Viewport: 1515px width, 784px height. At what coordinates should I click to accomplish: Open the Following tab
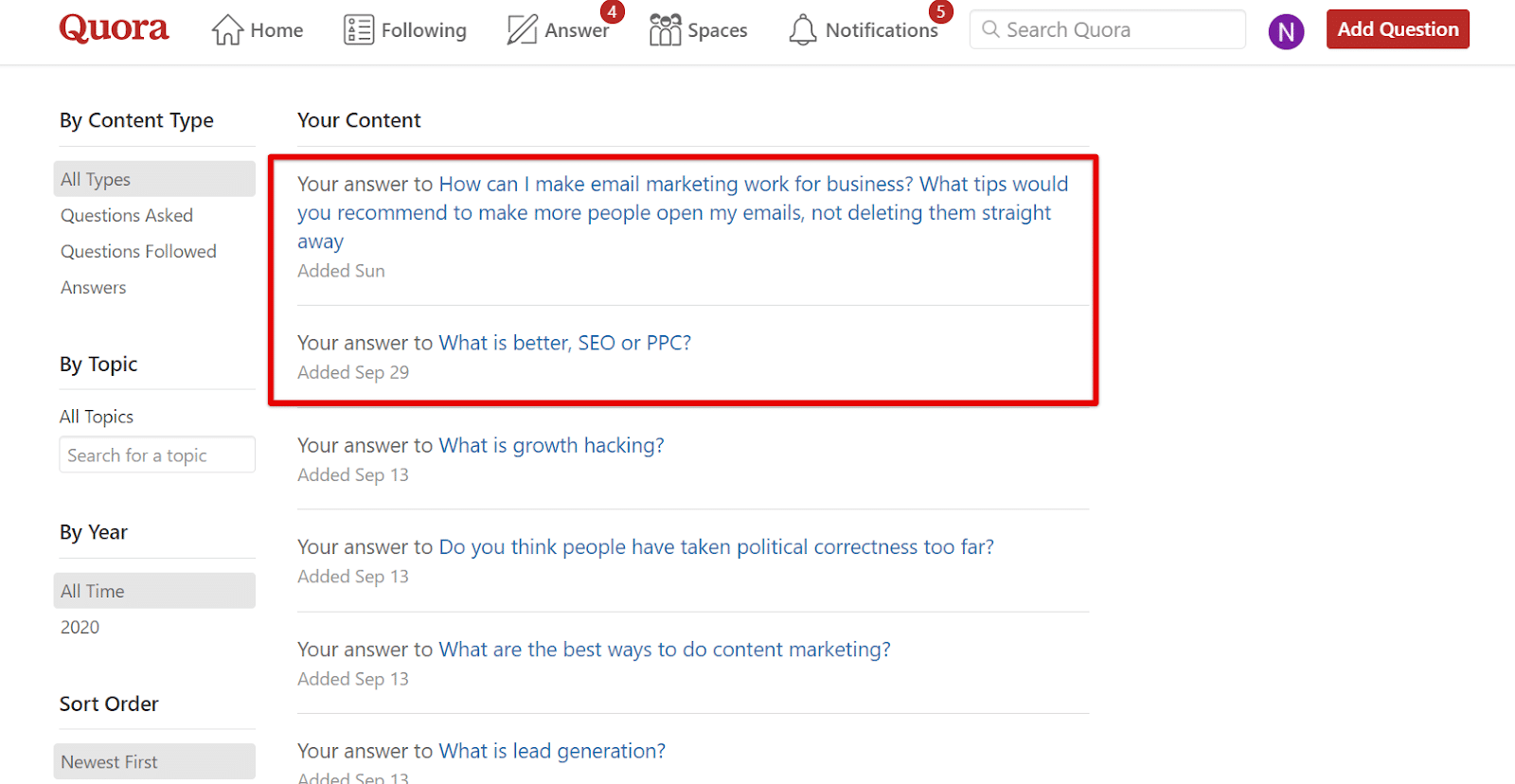click(x=423, y=30)
